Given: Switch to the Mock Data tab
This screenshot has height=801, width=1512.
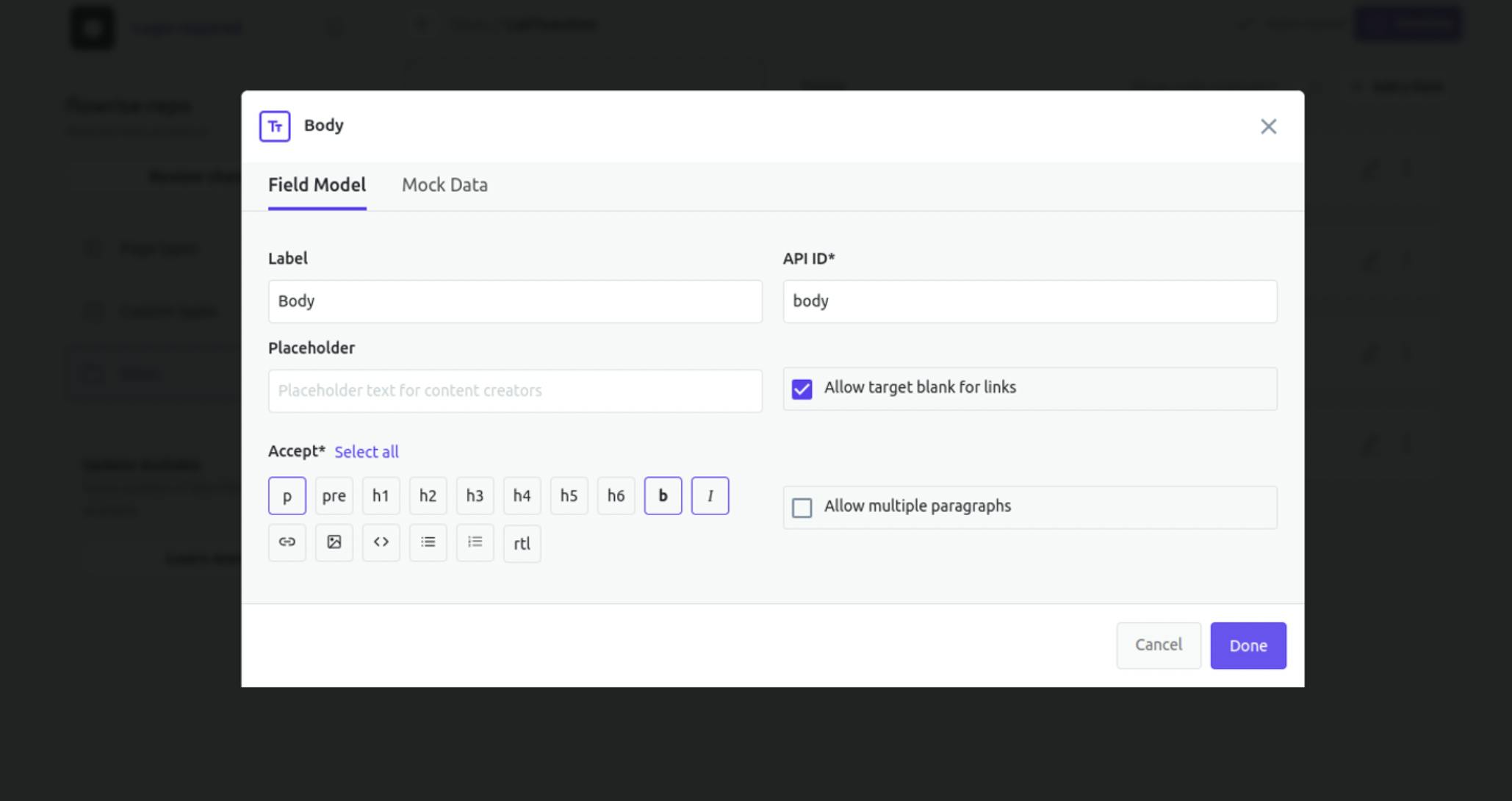Looking at the screenshot, I should pyautogui.click(x=444, y=185).
